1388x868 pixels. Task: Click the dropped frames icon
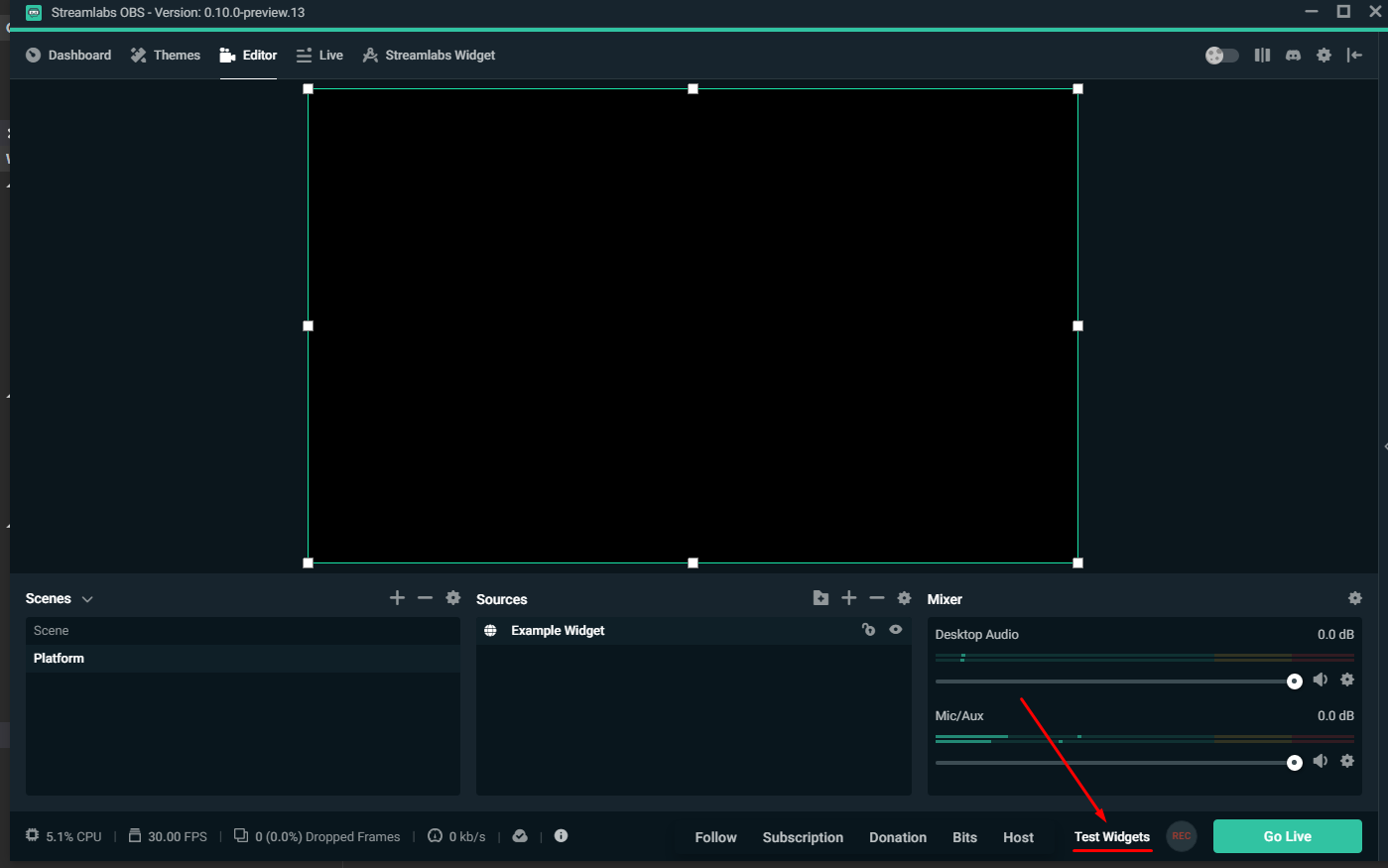pos(241,835)
